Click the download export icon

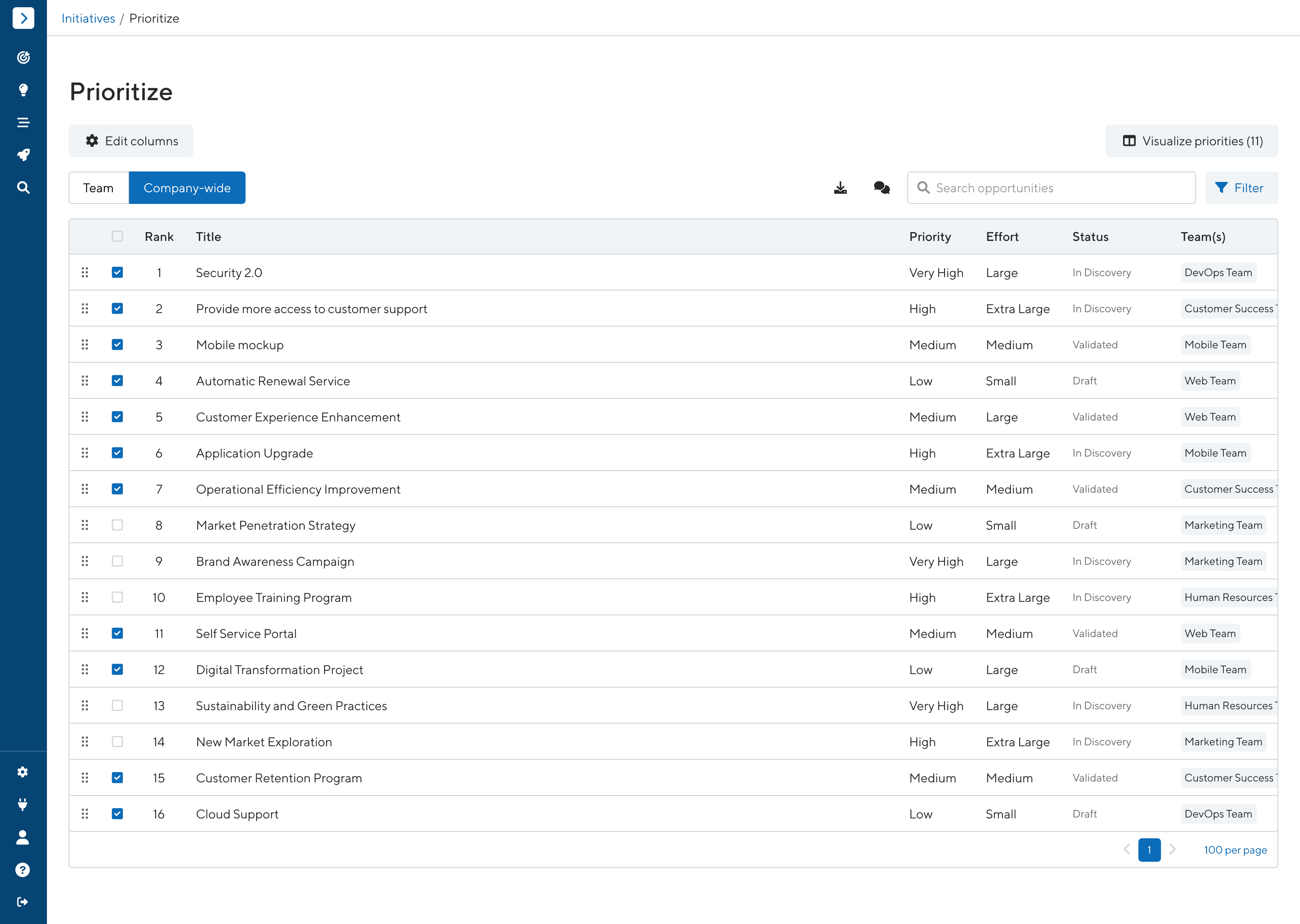click(x=840, y=188)
